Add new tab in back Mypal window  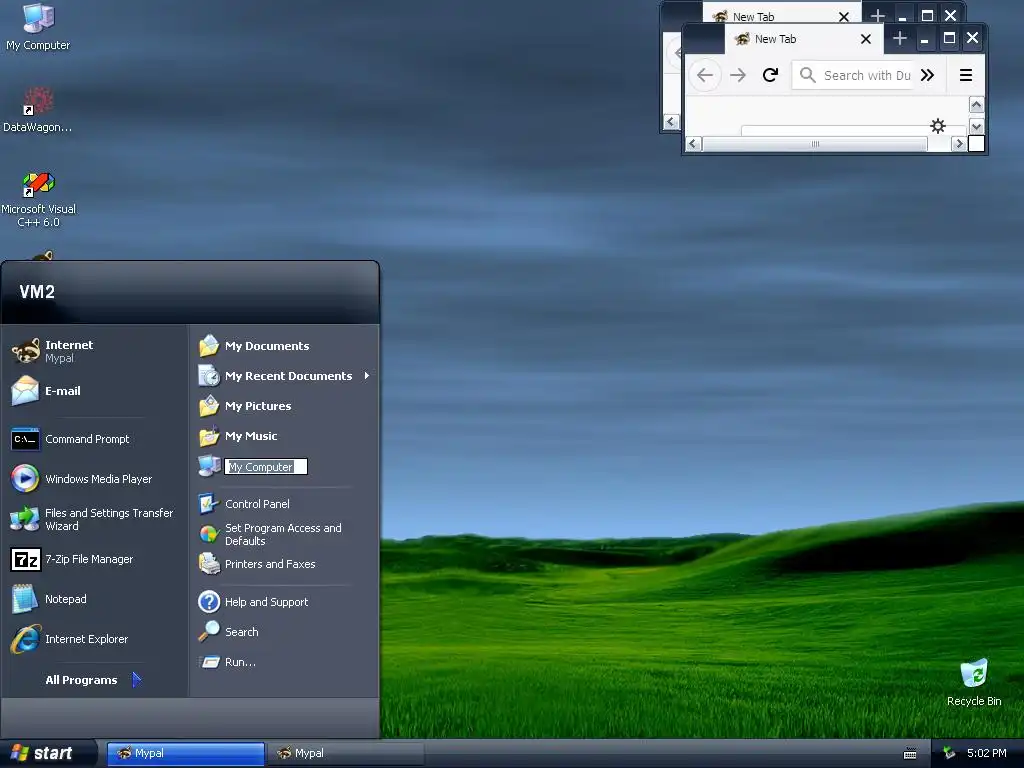[878, 15]
